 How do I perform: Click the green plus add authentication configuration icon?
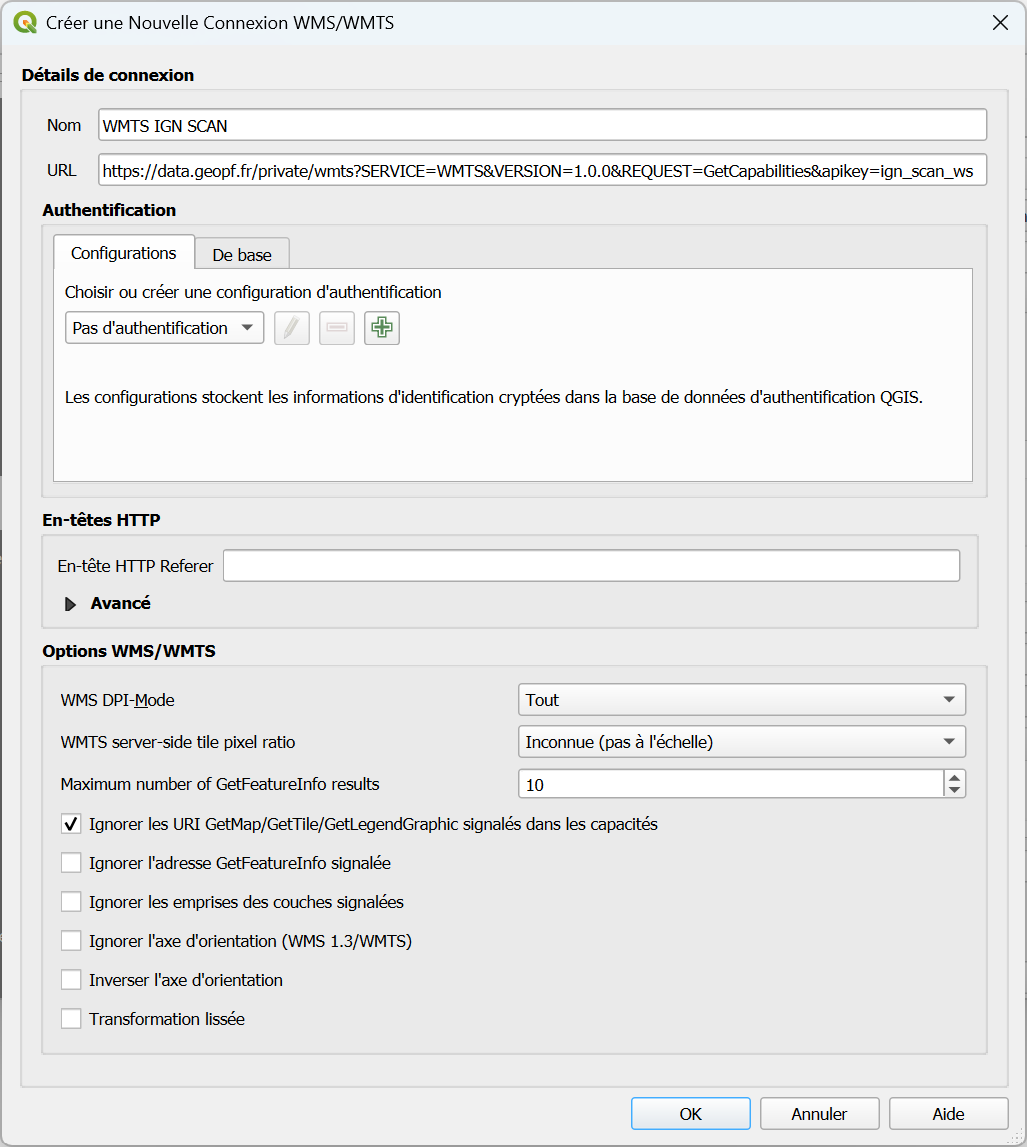(x=381, y=328)
